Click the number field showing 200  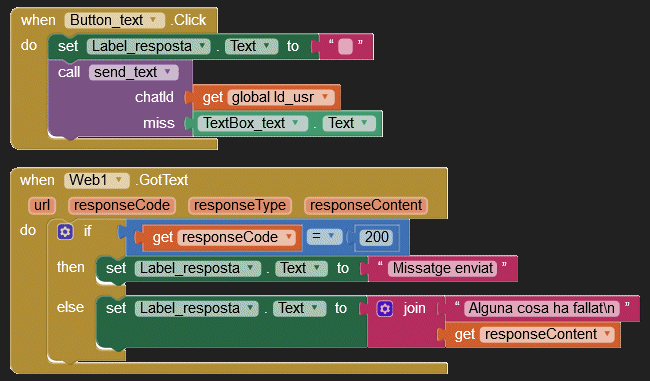coord(376,237)
